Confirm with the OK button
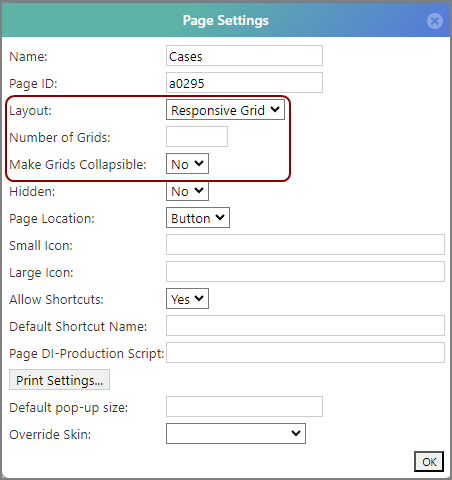 tap(429, 462)
